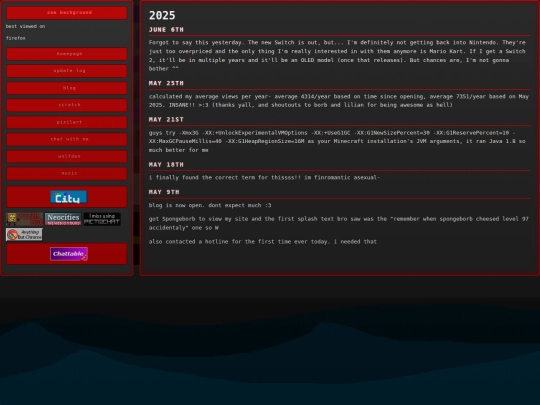This screenshot has height=405, width=540.
Task: Open the blog page
Action: (x=67, y=88)
